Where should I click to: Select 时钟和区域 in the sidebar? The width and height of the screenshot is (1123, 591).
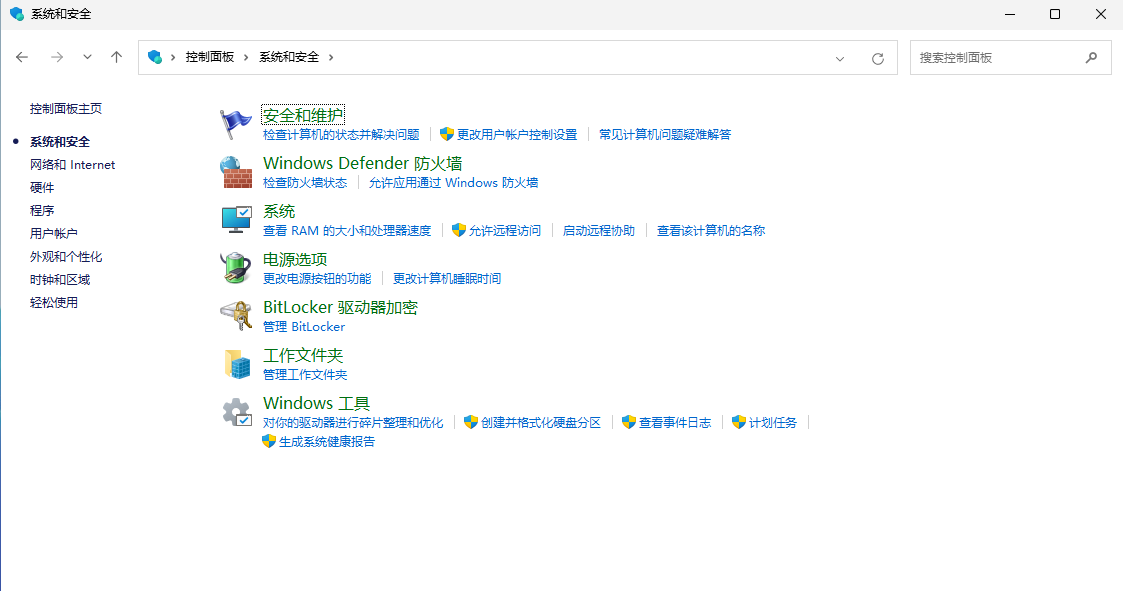(60, 279)
